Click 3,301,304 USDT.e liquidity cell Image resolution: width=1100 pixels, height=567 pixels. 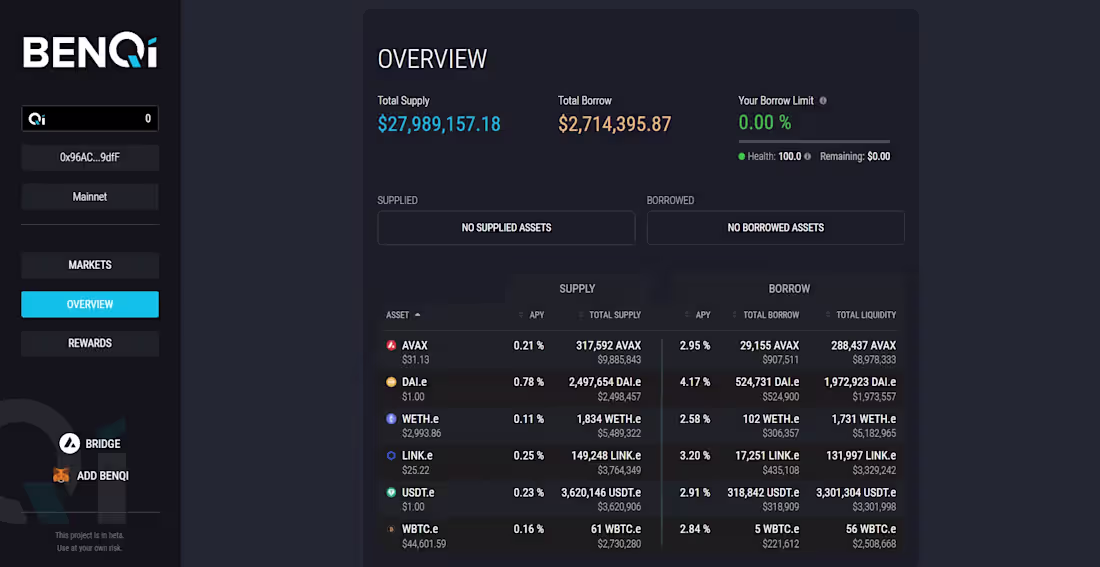[x=856, y=493]
